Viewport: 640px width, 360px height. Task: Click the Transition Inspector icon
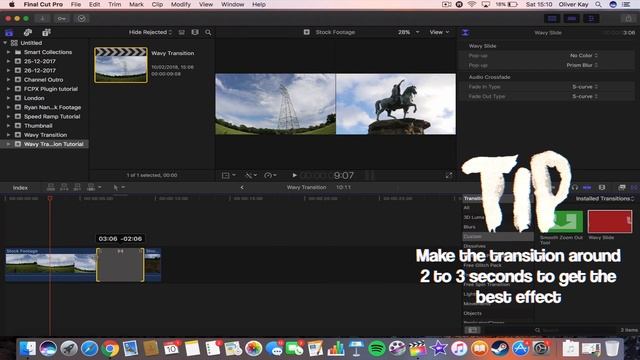click(x=465, y=33)
